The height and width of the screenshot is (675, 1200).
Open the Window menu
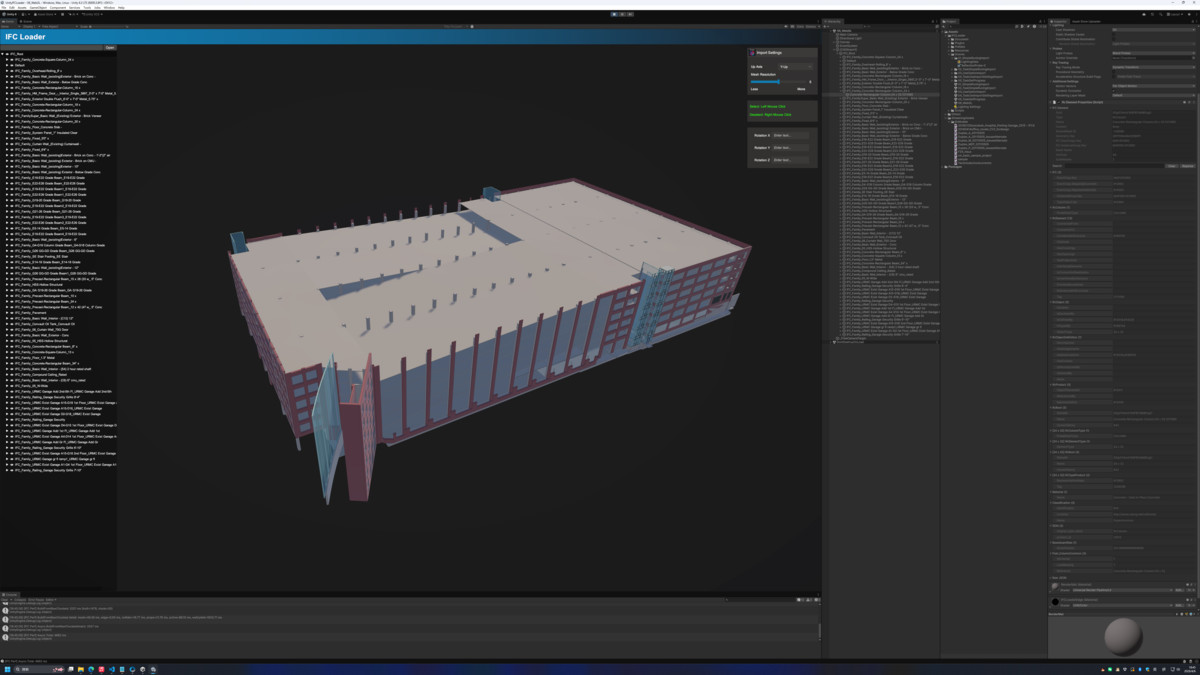coord(109,7)
